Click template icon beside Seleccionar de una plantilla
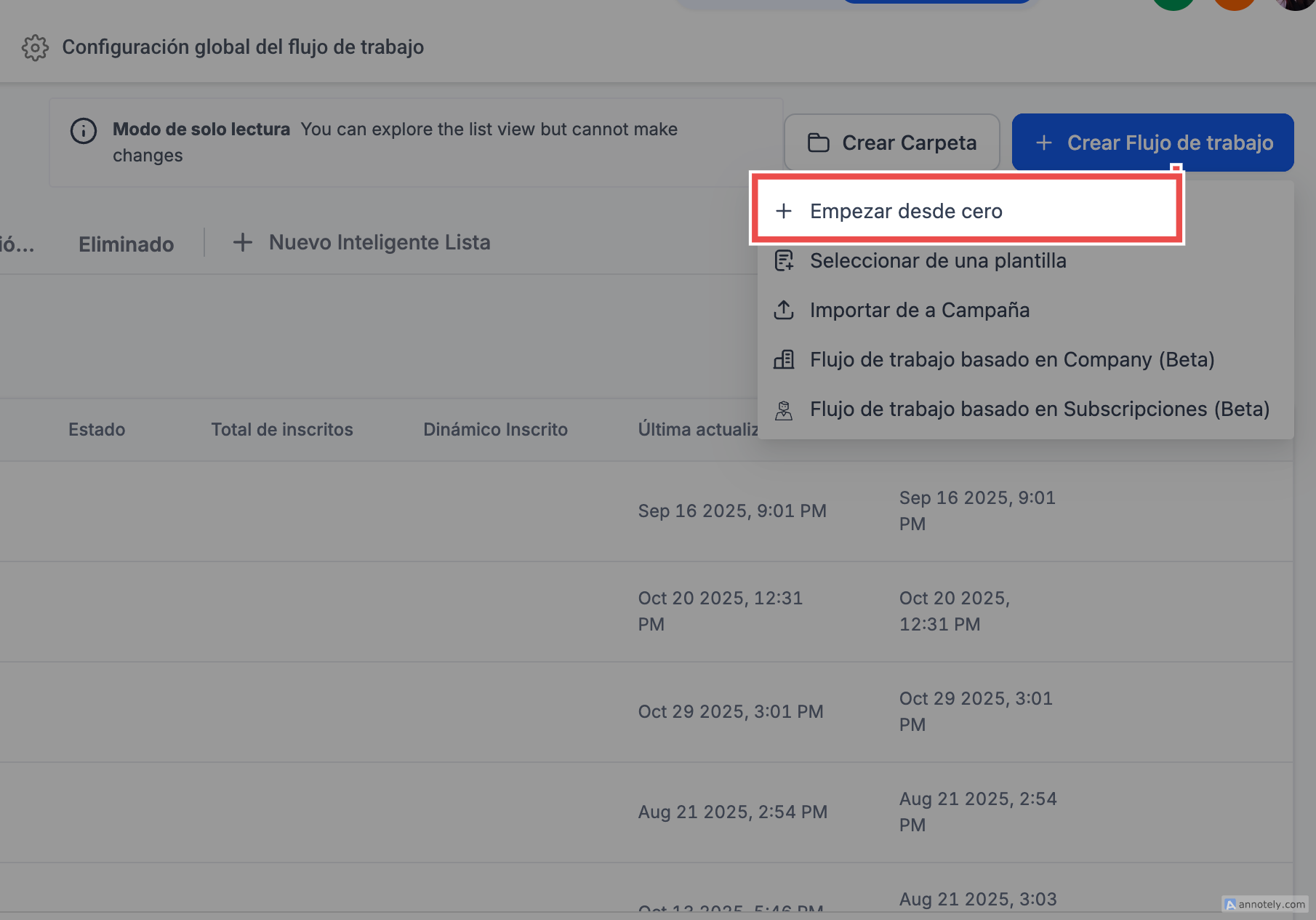 tap(784, 261)
